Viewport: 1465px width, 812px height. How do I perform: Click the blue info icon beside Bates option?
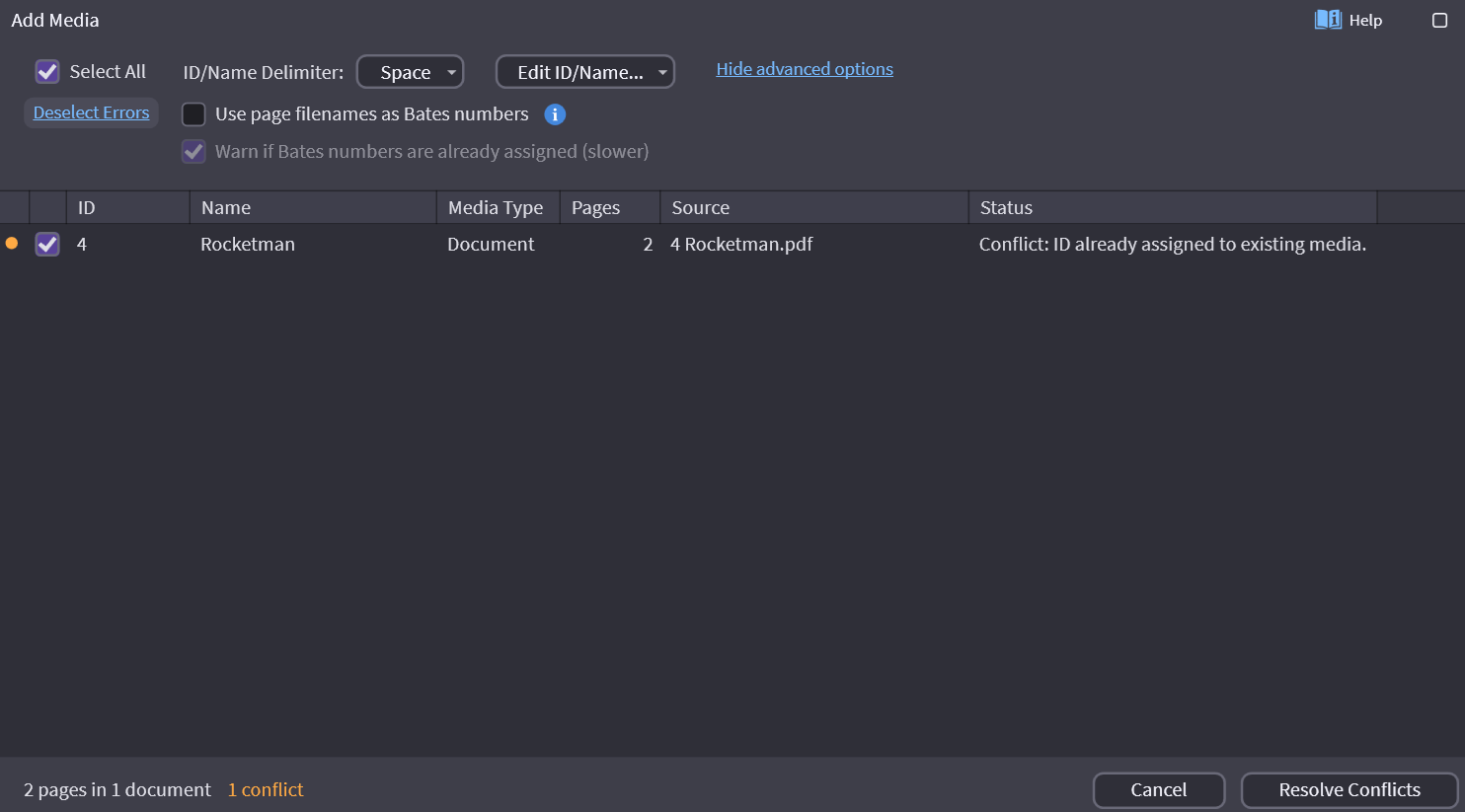click(x=555, y=114)
